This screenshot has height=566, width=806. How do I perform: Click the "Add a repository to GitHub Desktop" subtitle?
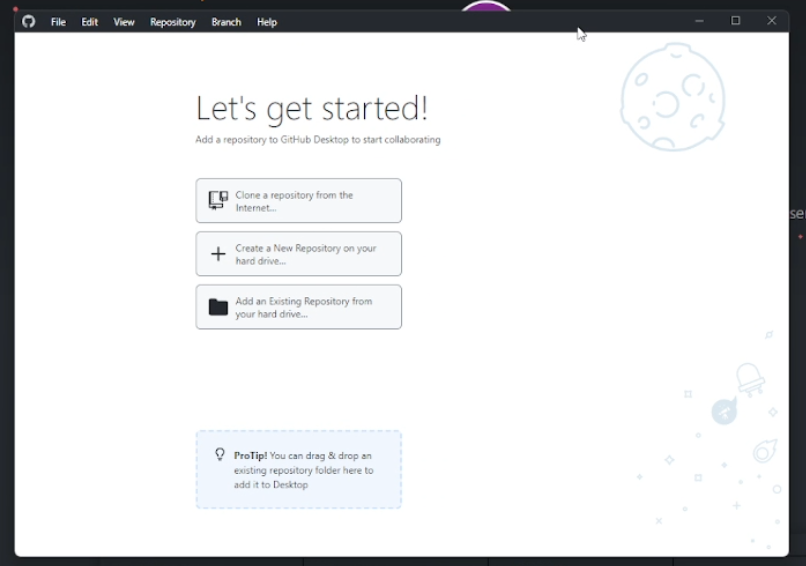coord(318,140)
